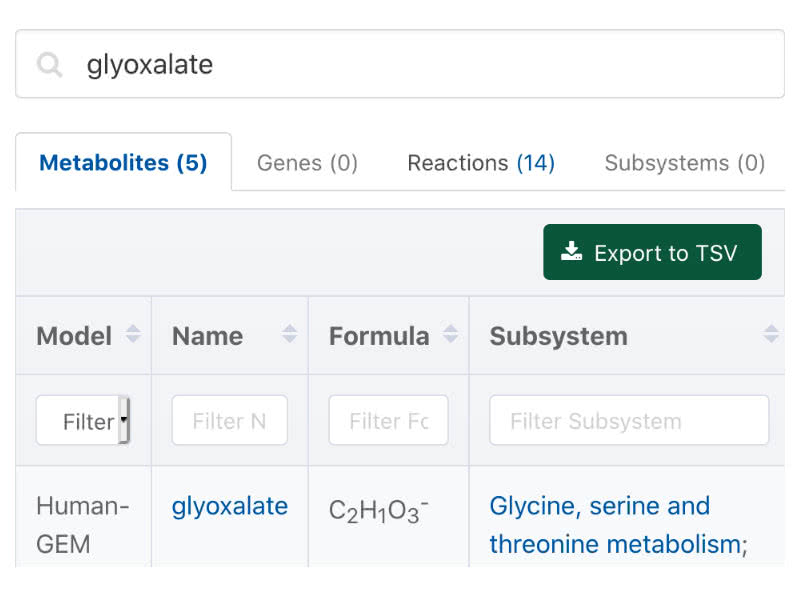800x600 pixels.
Task: Go to the Subsystems (0) tab
Action: (684, 163)
